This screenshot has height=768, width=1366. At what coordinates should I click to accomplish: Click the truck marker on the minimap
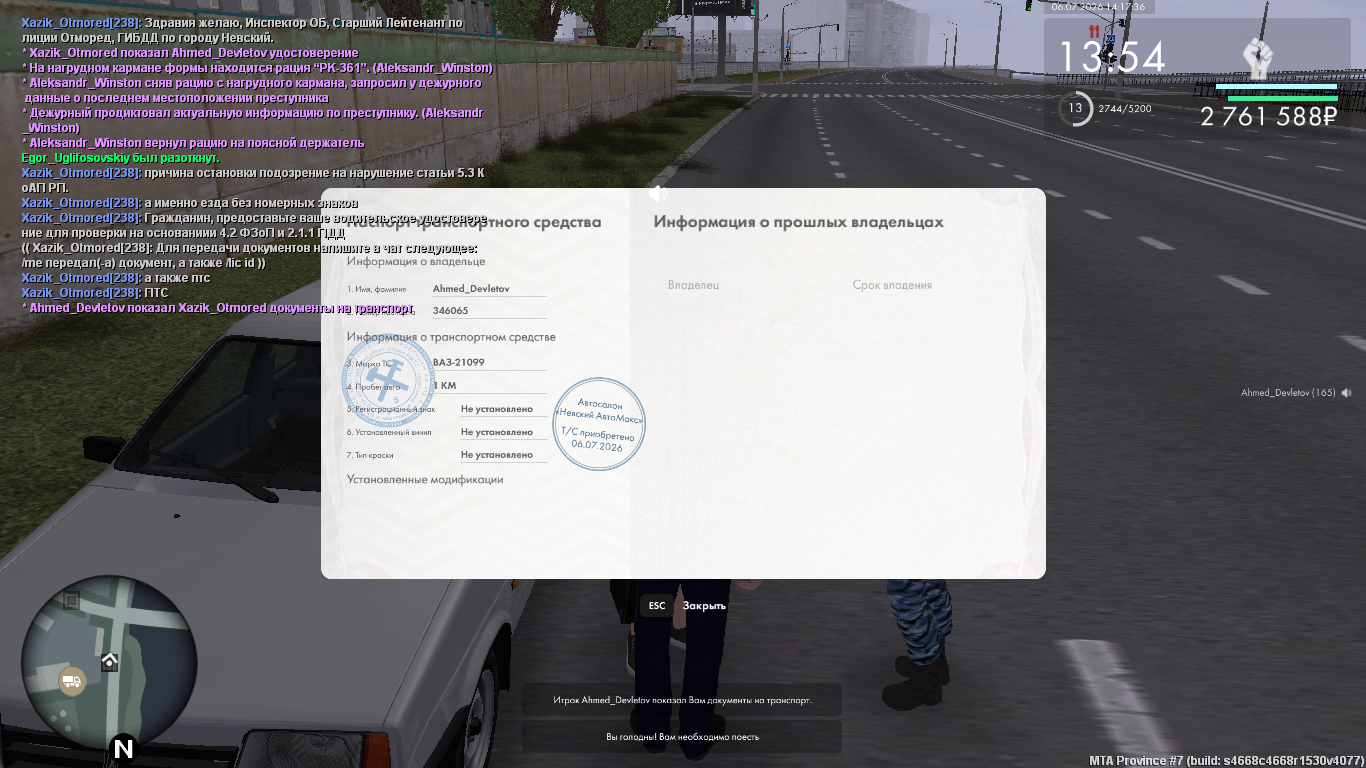pos(72,682)
